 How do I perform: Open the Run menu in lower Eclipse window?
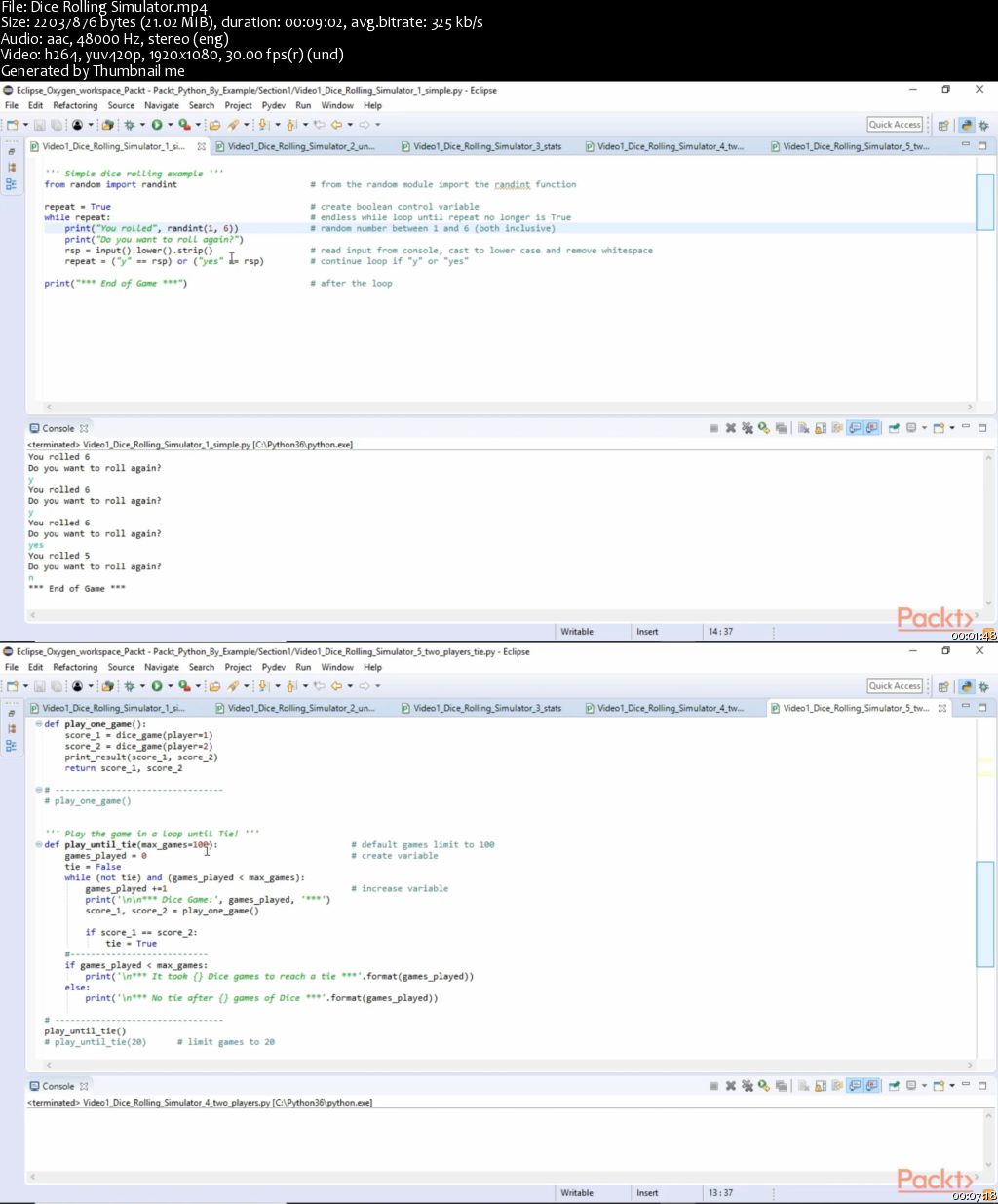(303, 667)
